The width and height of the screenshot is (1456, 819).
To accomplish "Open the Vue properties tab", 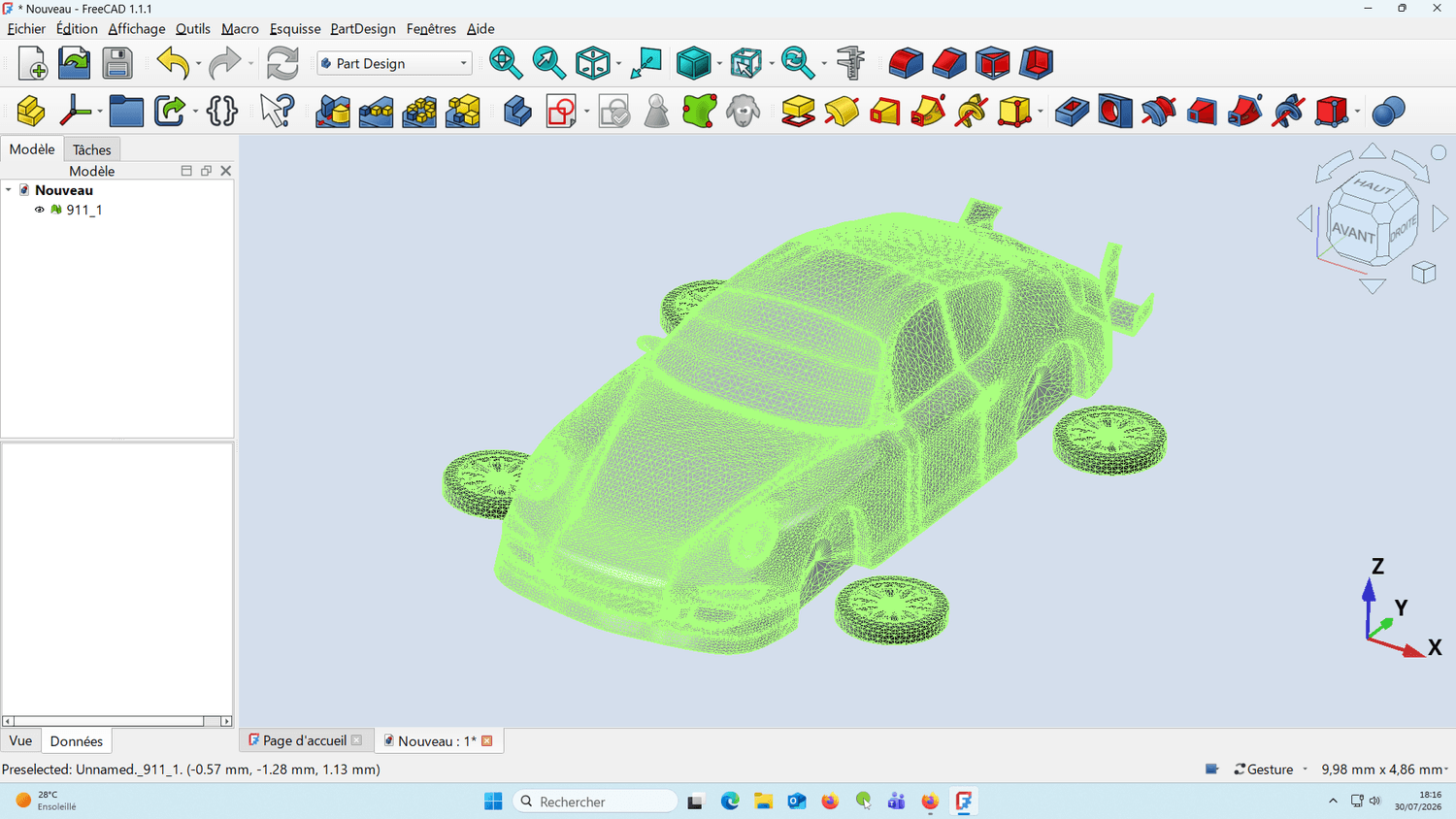I will [20, 740].
